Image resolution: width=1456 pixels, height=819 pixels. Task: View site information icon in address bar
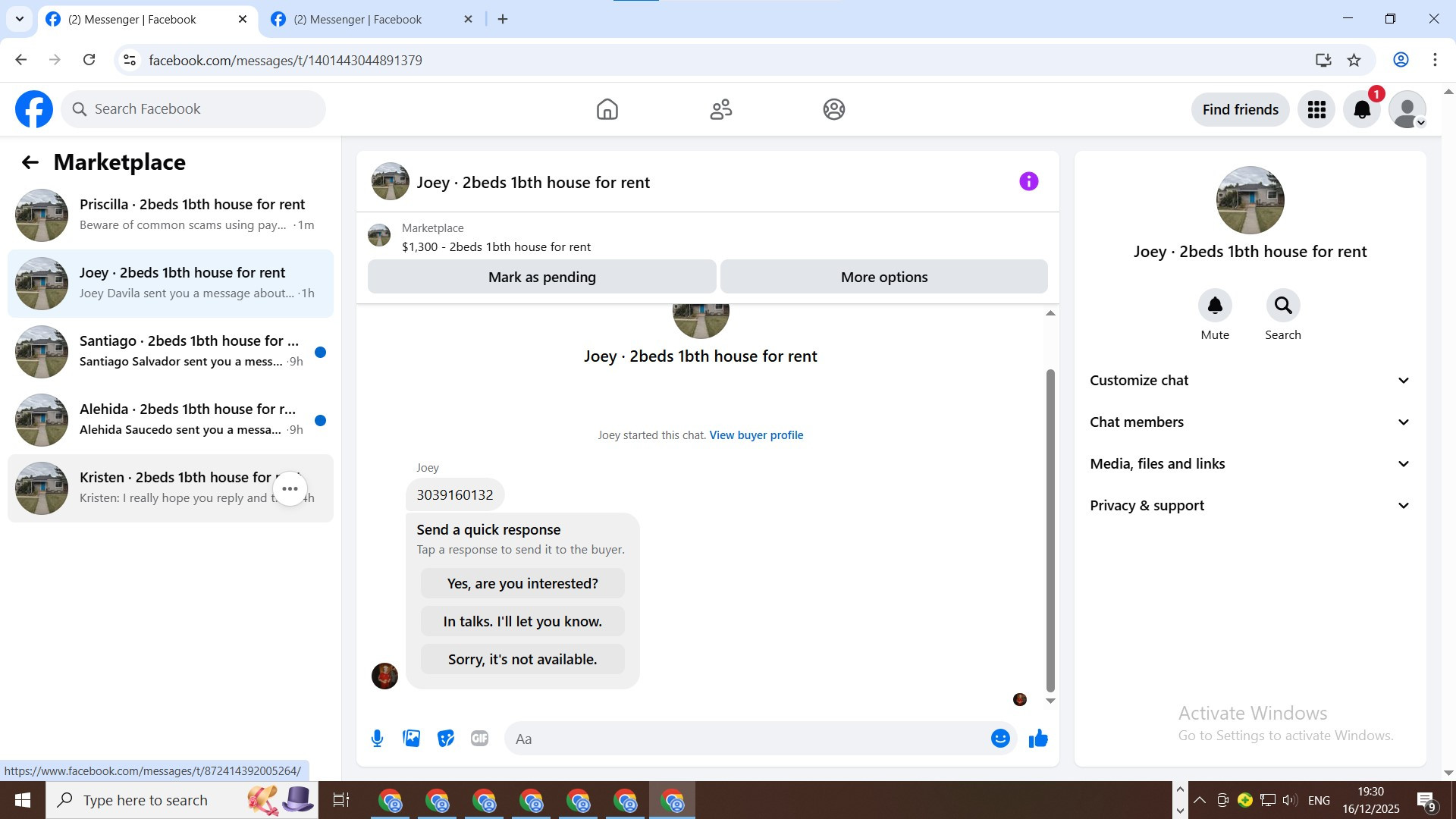130,60
